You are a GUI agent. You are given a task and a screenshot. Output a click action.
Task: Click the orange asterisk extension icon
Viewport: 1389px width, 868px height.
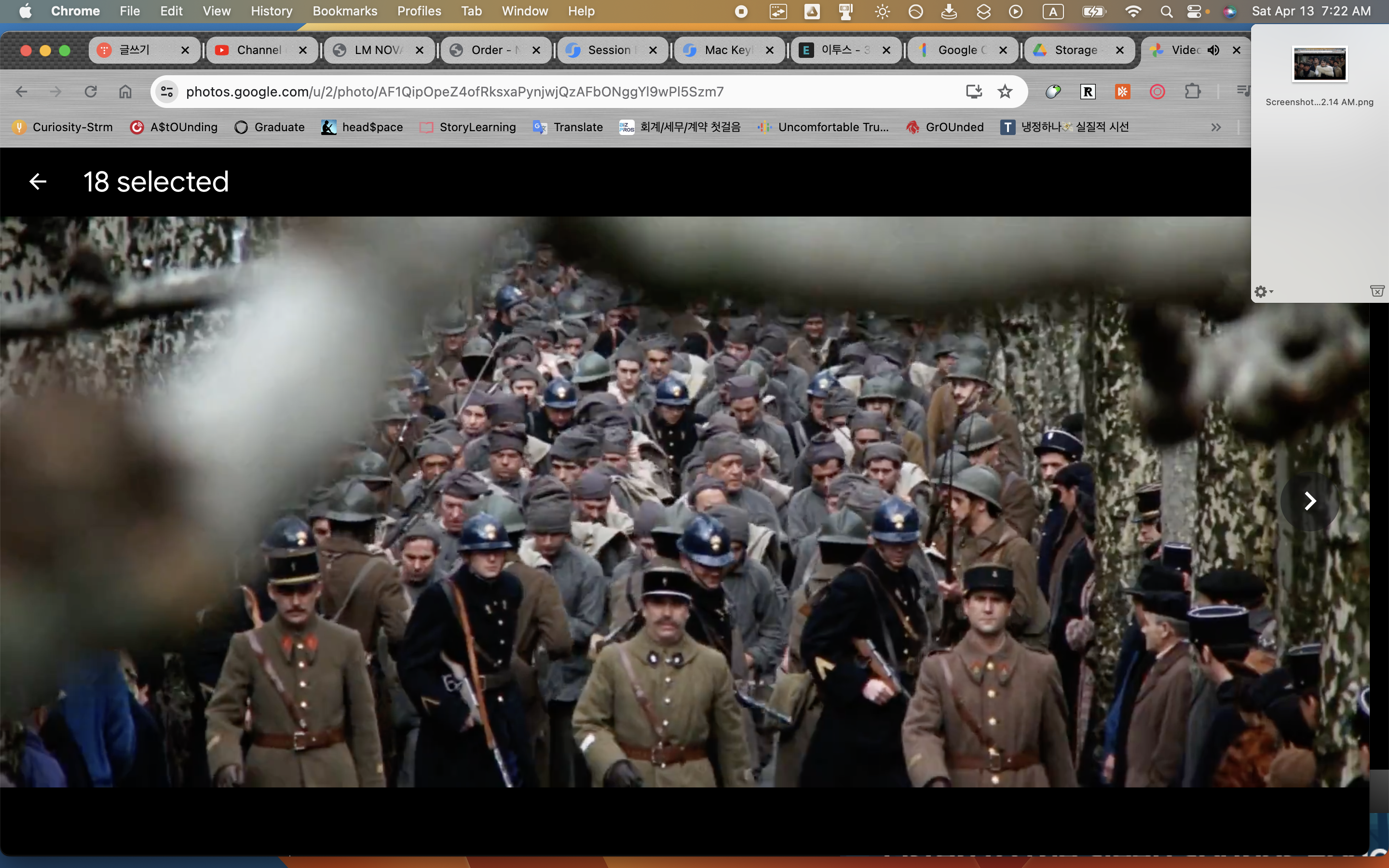click(x=1123, y=92)
